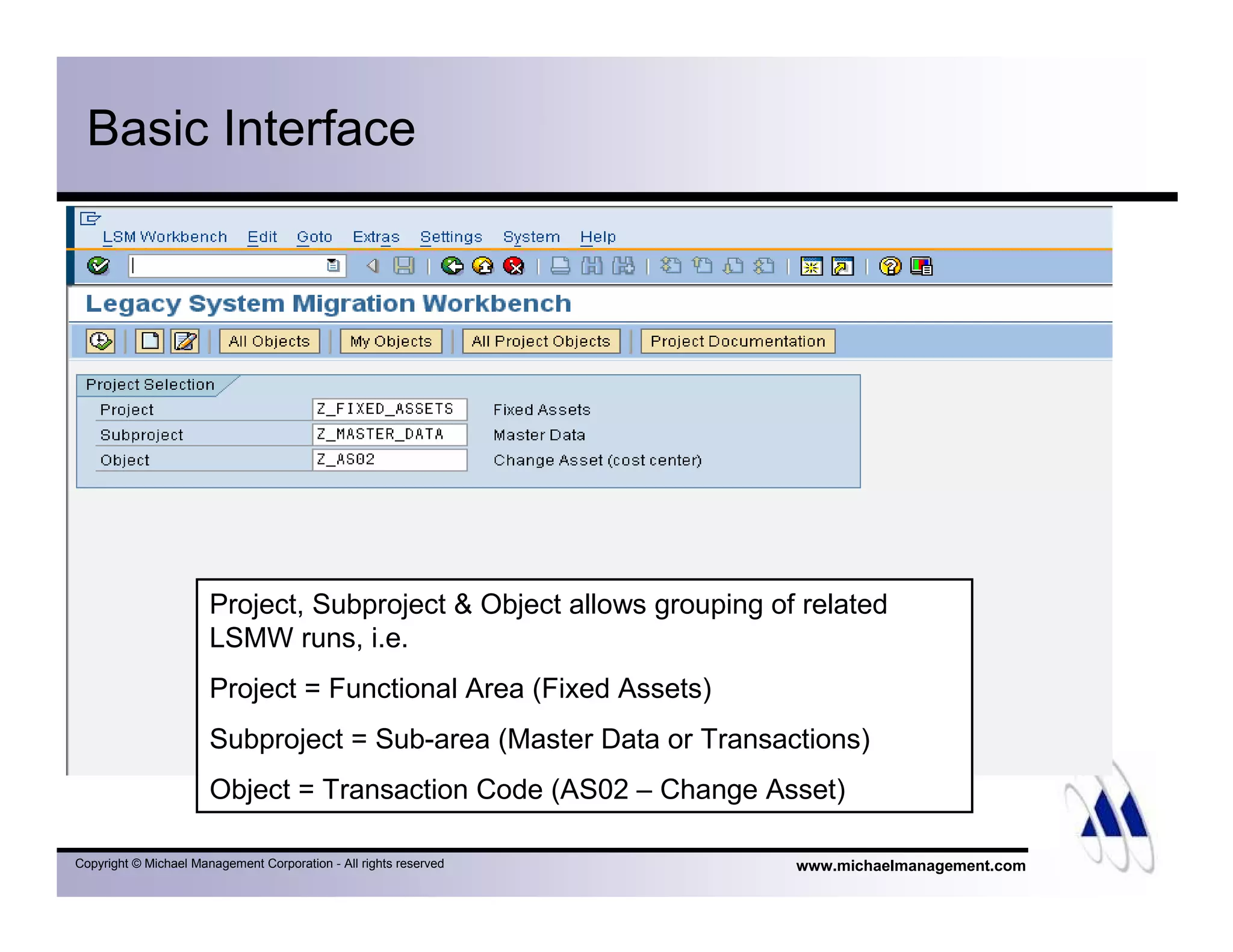
Task: Open the Settings menu
Action: (451, 237)
